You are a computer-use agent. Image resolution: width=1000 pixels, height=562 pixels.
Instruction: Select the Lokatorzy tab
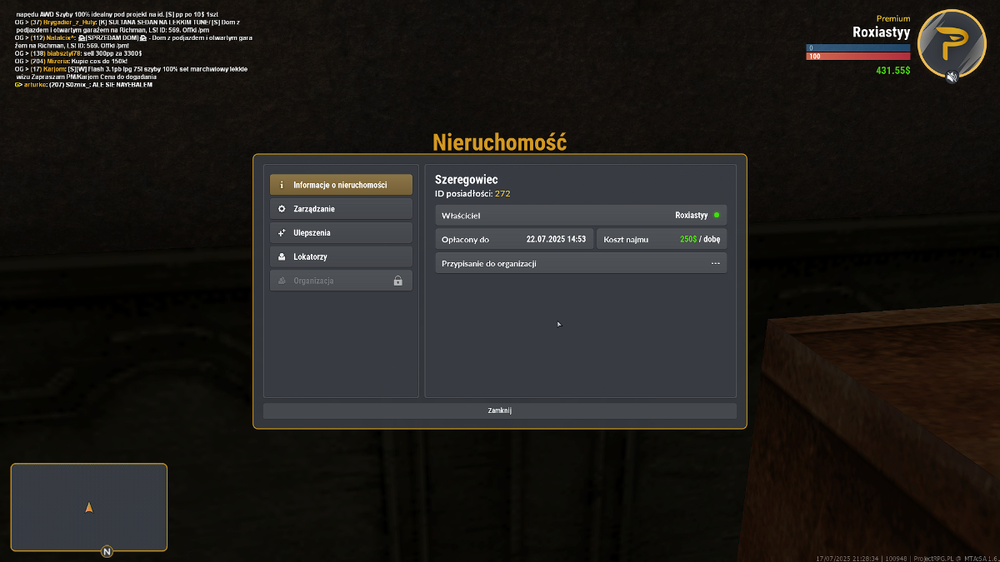pos(341,256)
